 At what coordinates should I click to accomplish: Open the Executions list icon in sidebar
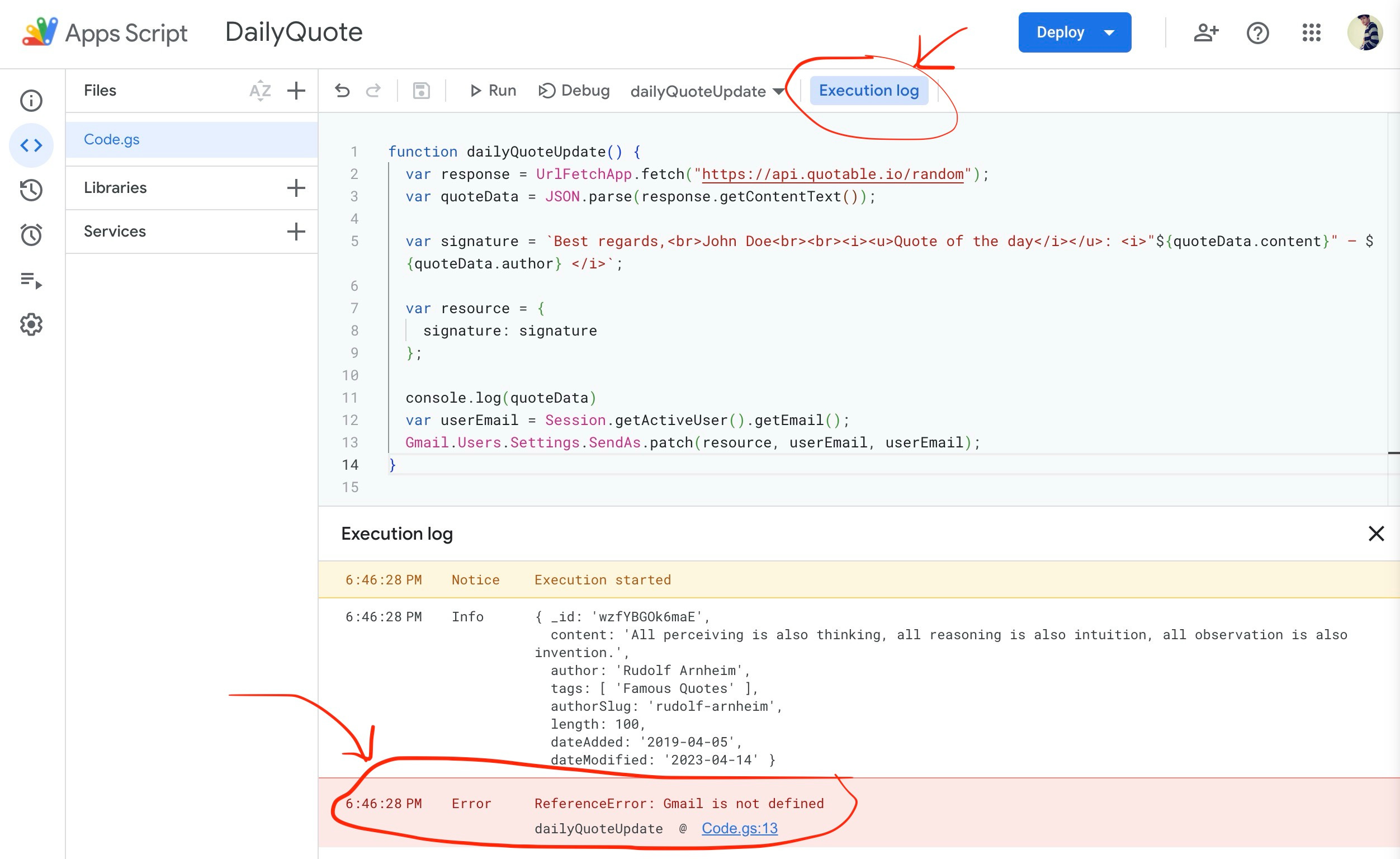coord(31,280)
